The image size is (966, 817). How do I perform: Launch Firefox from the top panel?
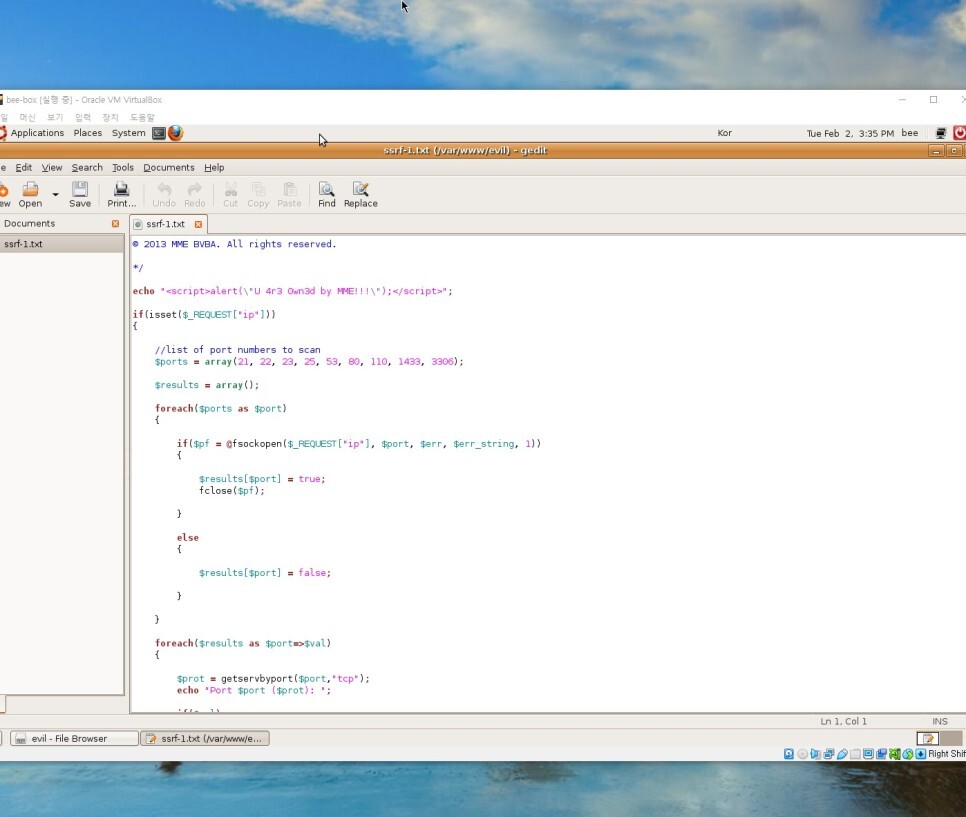coord(176,133)
